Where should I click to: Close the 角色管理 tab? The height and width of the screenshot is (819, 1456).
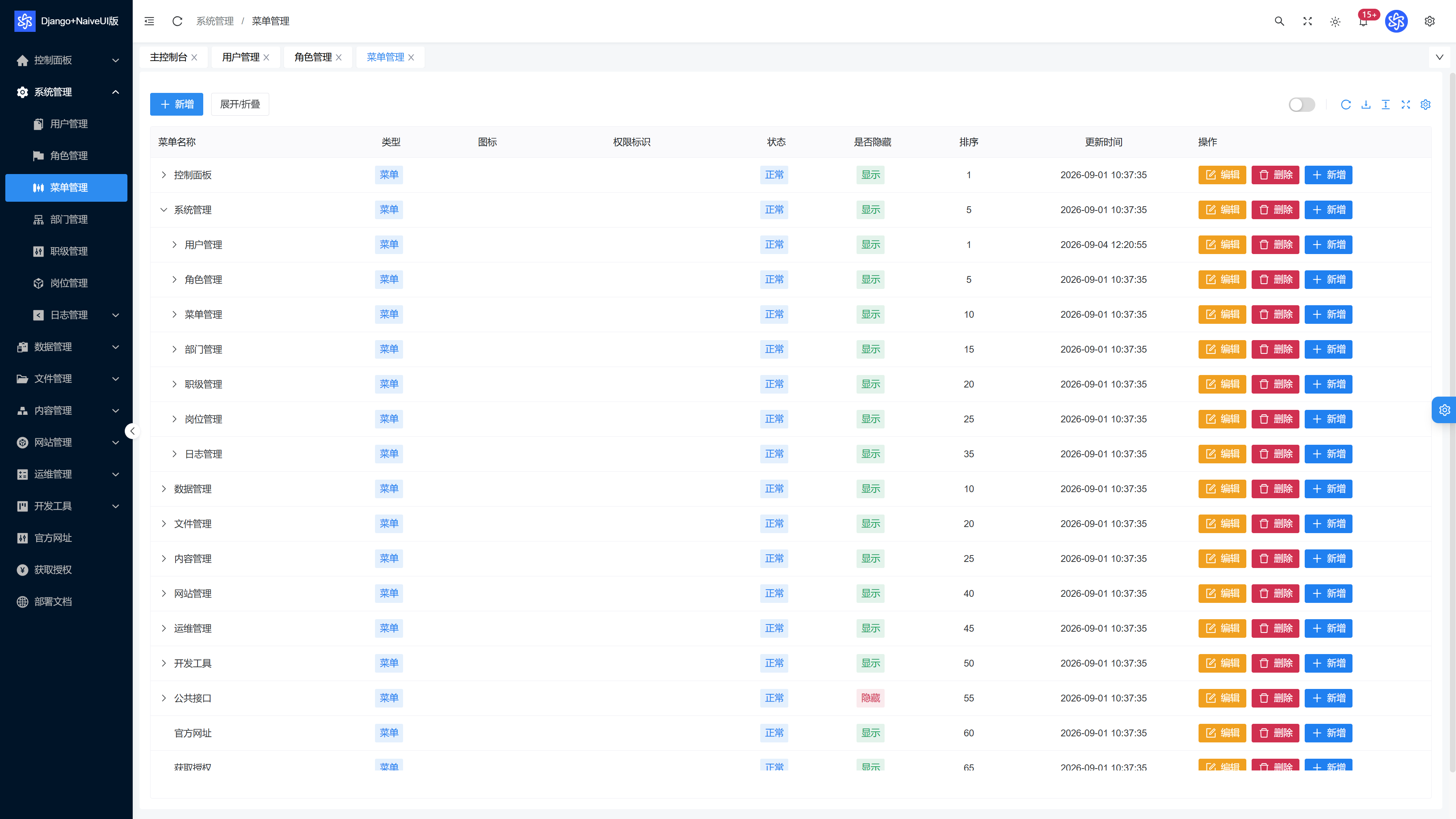point(339,57)
